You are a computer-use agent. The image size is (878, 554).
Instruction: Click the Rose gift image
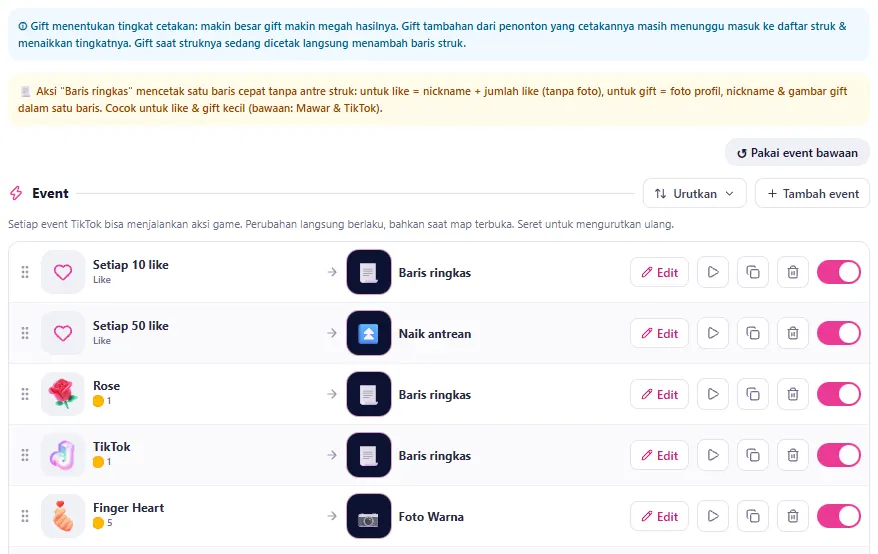click(x=63, y=394)
